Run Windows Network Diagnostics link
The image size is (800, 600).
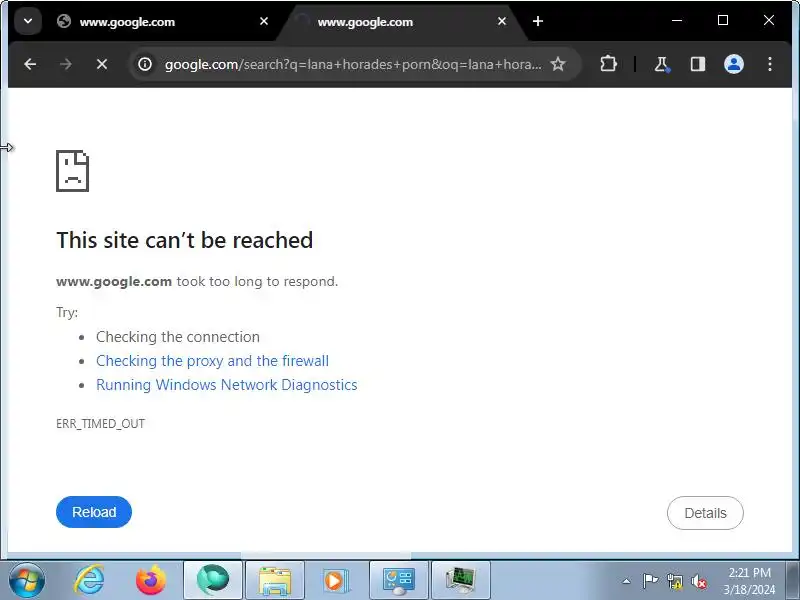pos(227,385)
